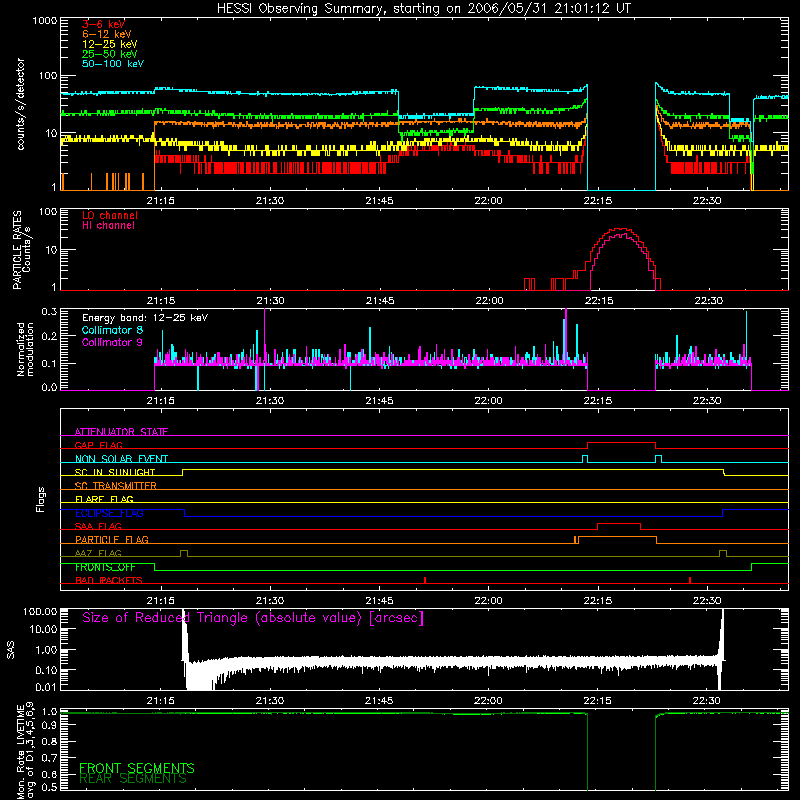Viewport: 800px width, 800px height.
Task: Select the Collimator 8 legend label
Action: 112,330
